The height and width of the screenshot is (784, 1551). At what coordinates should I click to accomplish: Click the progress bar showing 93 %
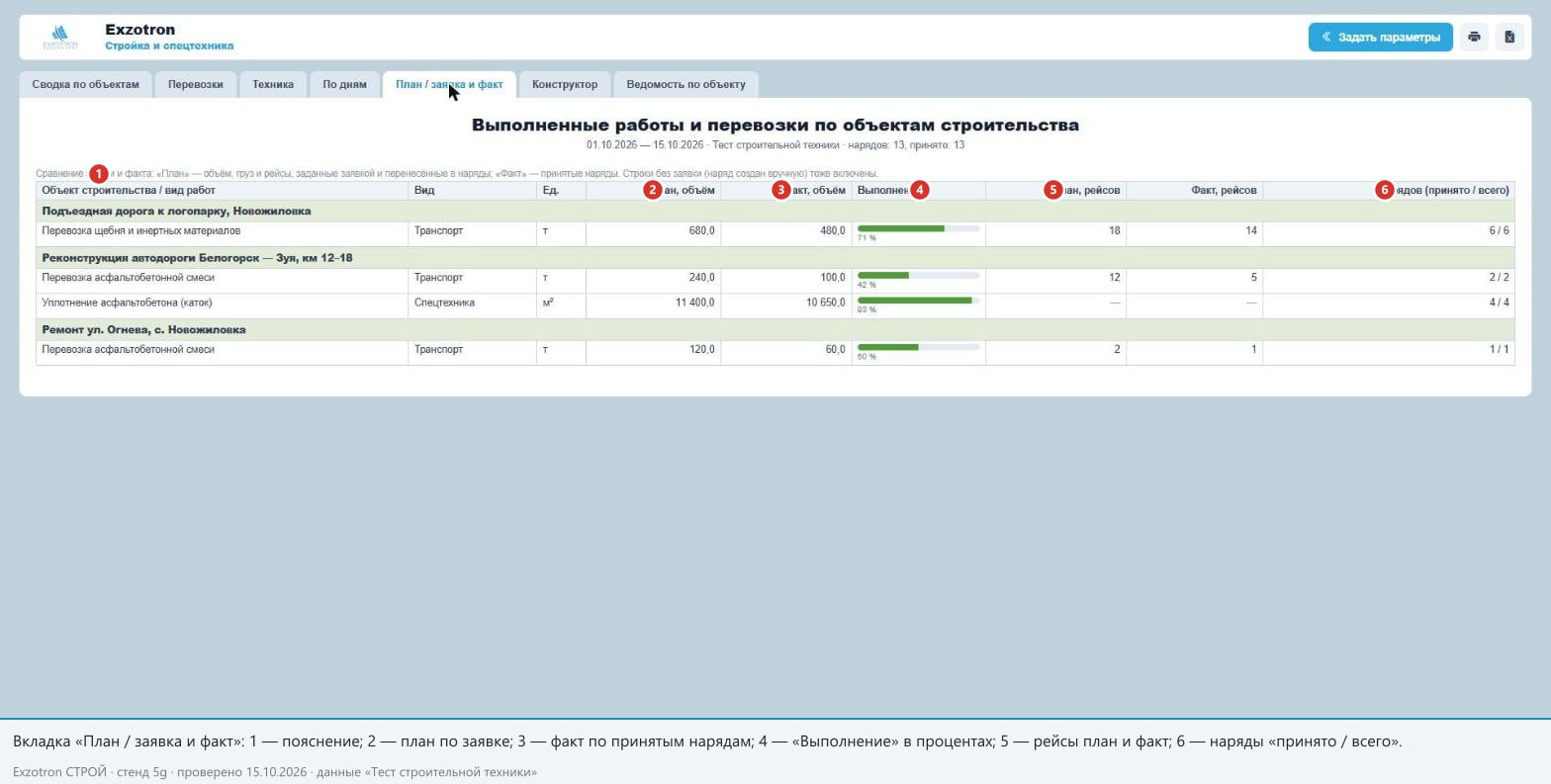pos(918,301)
